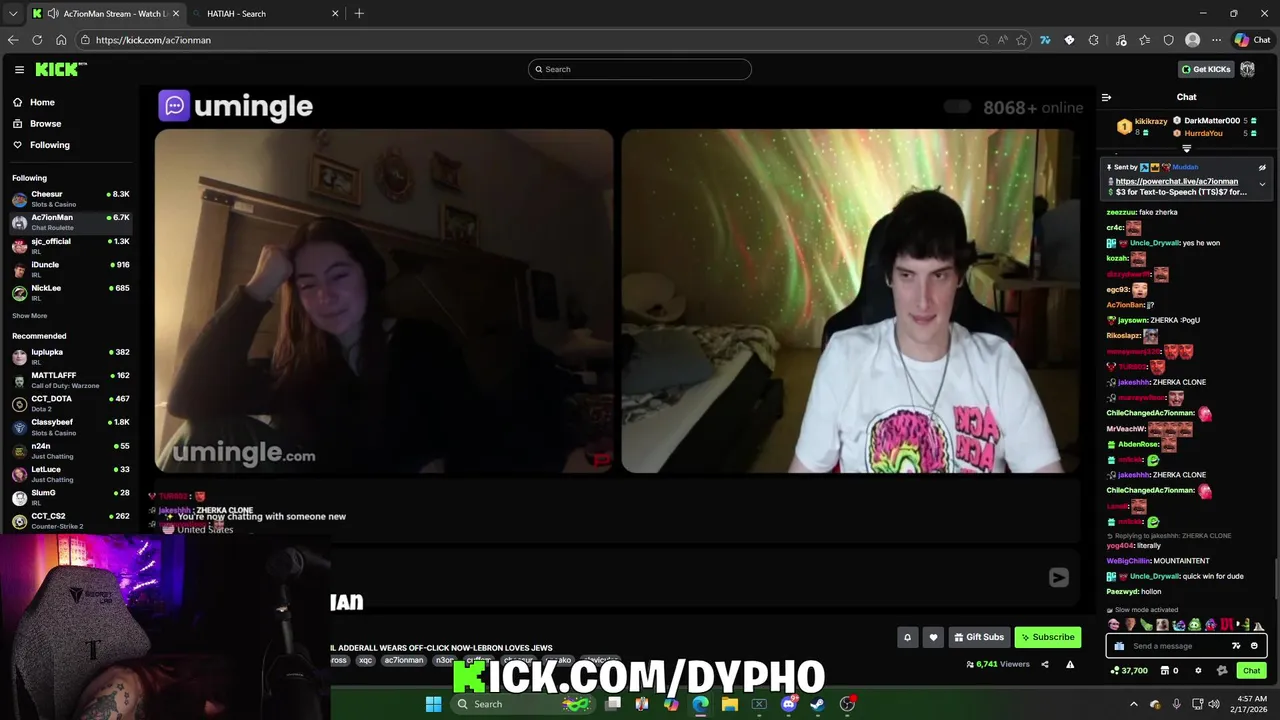Screen dimensions: 1280x720
Task: Expand Show More under Following
Action: coord(29,316)
